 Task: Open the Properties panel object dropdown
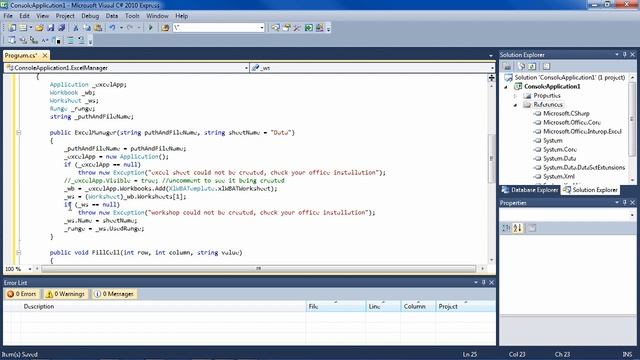[x=632, y=215]
